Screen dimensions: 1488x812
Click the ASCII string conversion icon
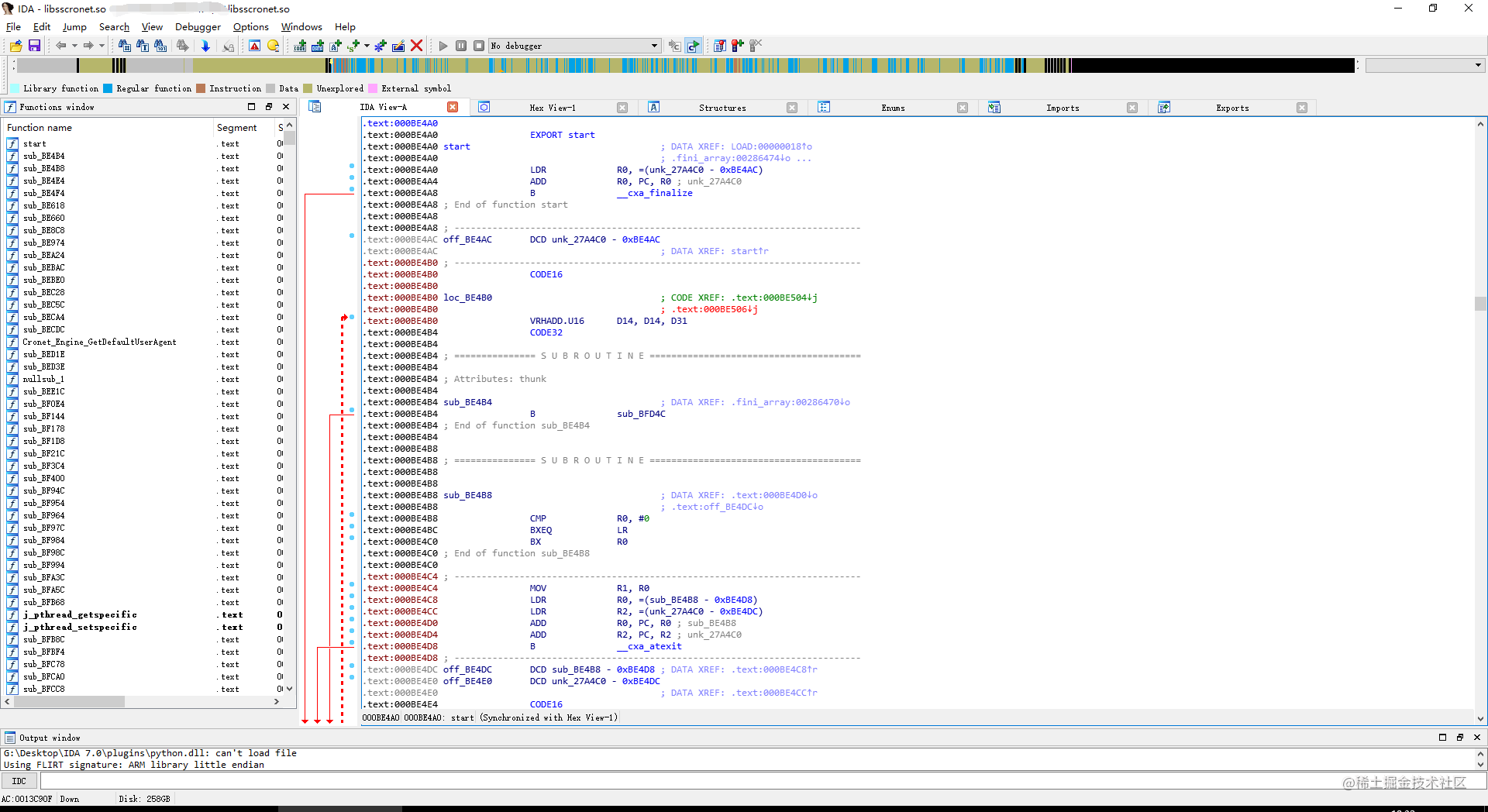(336, 46)
